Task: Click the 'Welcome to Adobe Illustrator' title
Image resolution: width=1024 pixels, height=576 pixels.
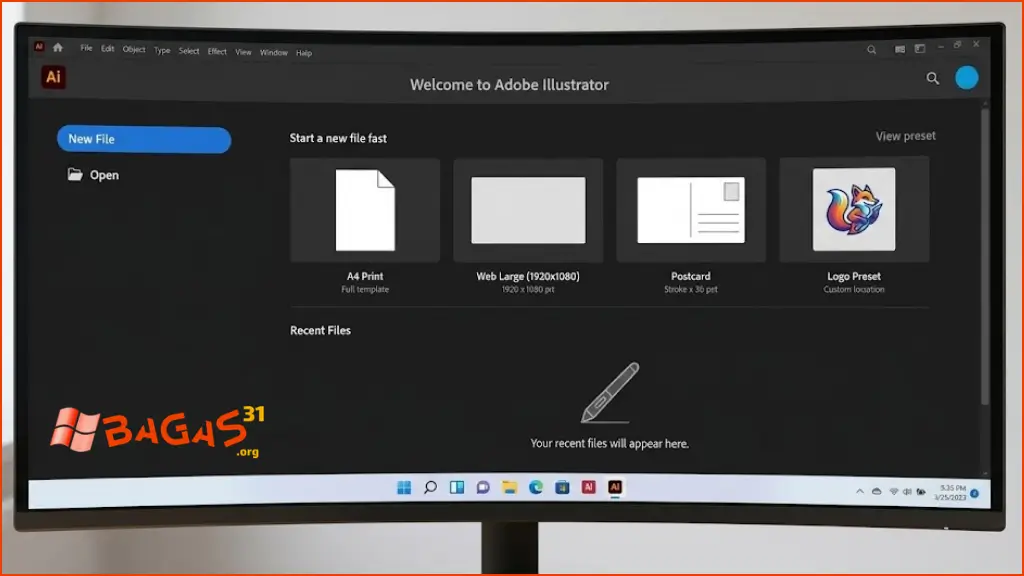Action: pos(509,85)
